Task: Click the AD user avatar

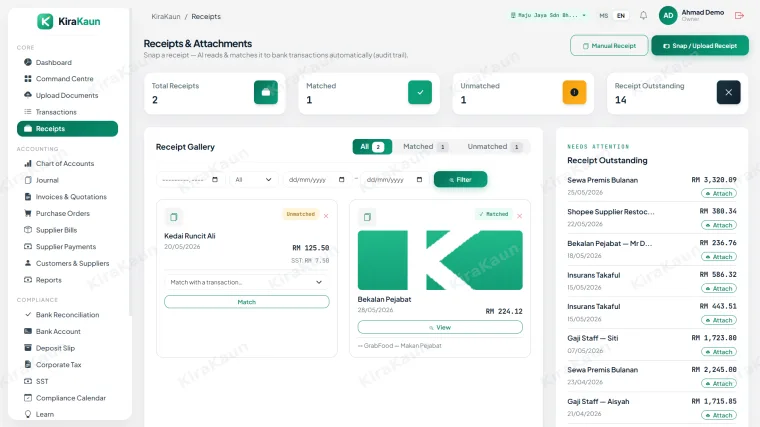Action: [668, 16]
